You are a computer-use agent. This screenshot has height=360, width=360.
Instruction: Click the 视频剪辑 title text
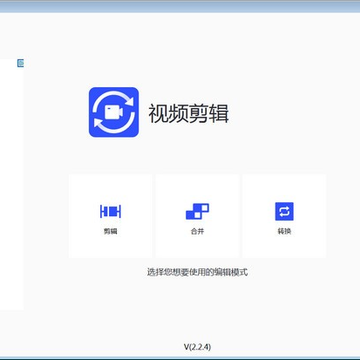point(189,113)
